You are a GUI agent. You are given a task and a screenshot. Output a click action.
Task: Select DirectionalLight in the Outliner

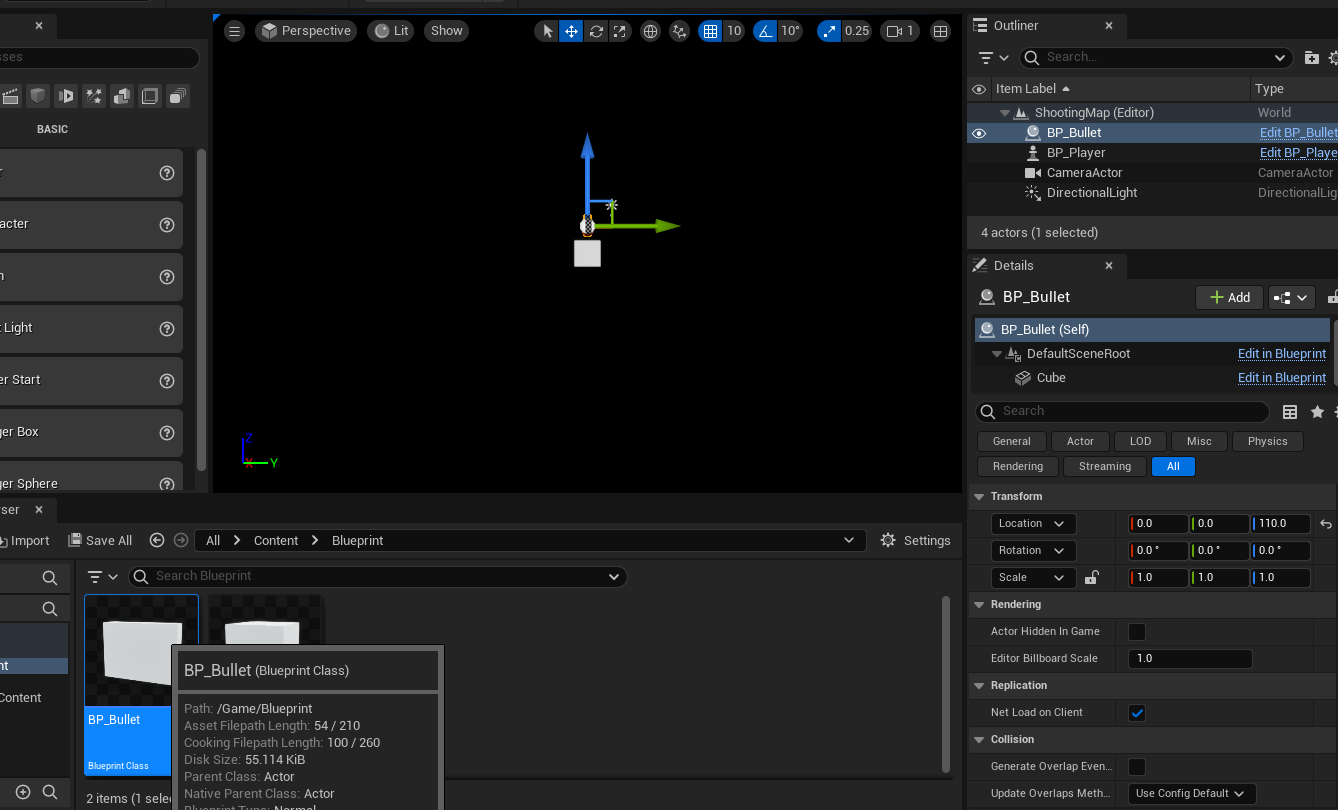[x=1092, y=193]
